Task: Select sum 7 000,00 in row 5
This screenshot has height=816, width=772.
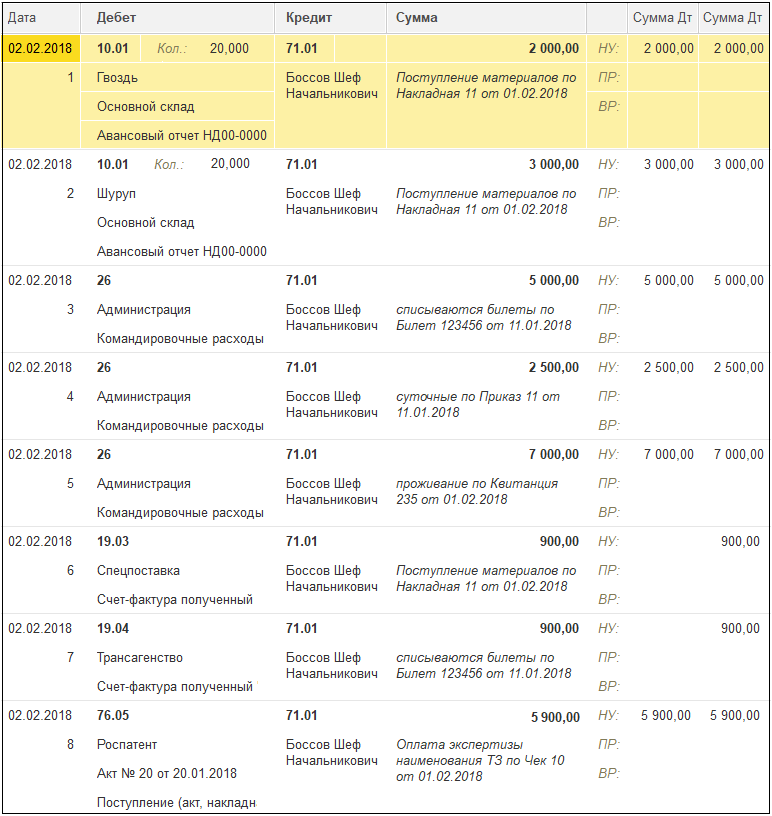Action: click(x=554, y=454)
